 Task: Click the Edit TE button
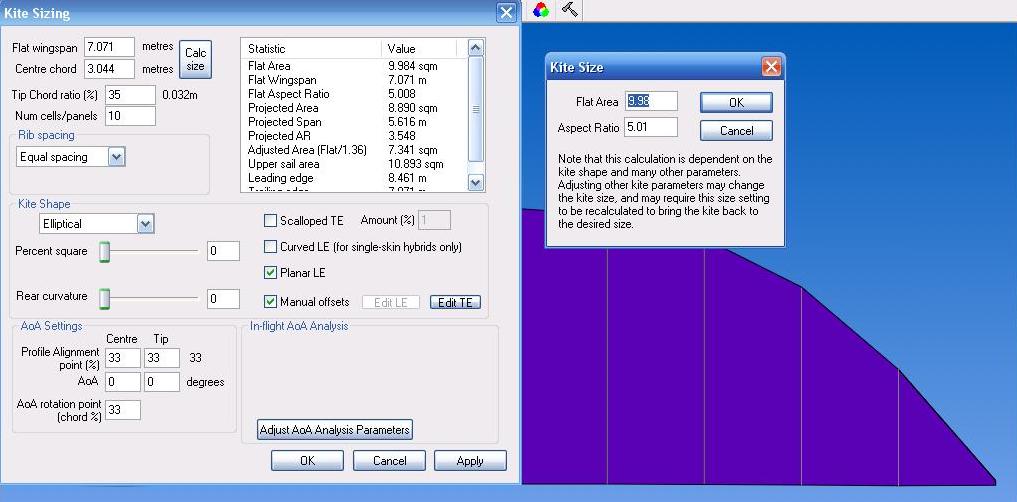point(455,302)
